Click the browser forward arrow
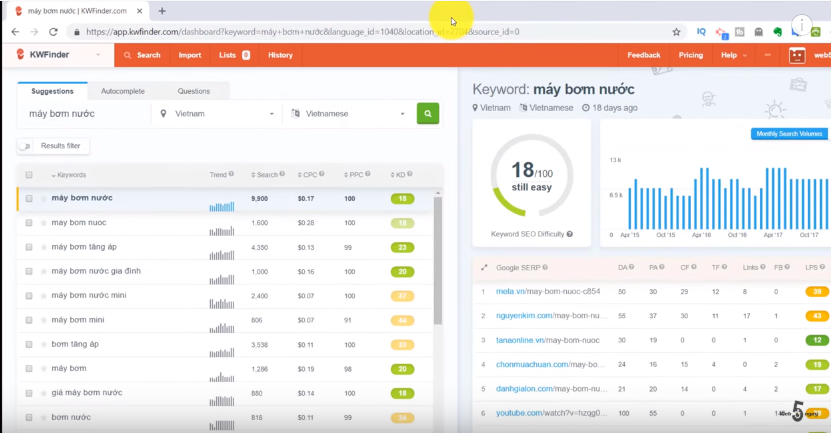The height and width of the screenshot is (433, 831). 34,32
